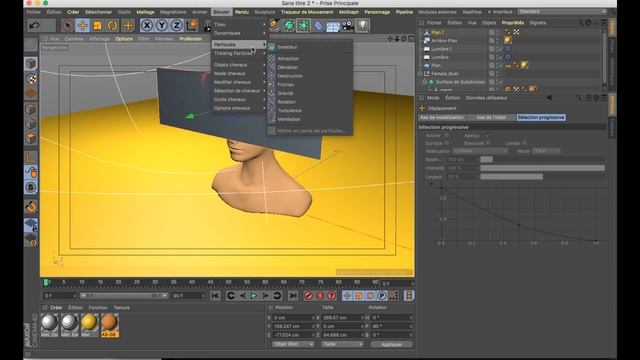Screen dimensions: 640x360
Task: Select the Lumière.1 object
Action: (x=441, y=49)
